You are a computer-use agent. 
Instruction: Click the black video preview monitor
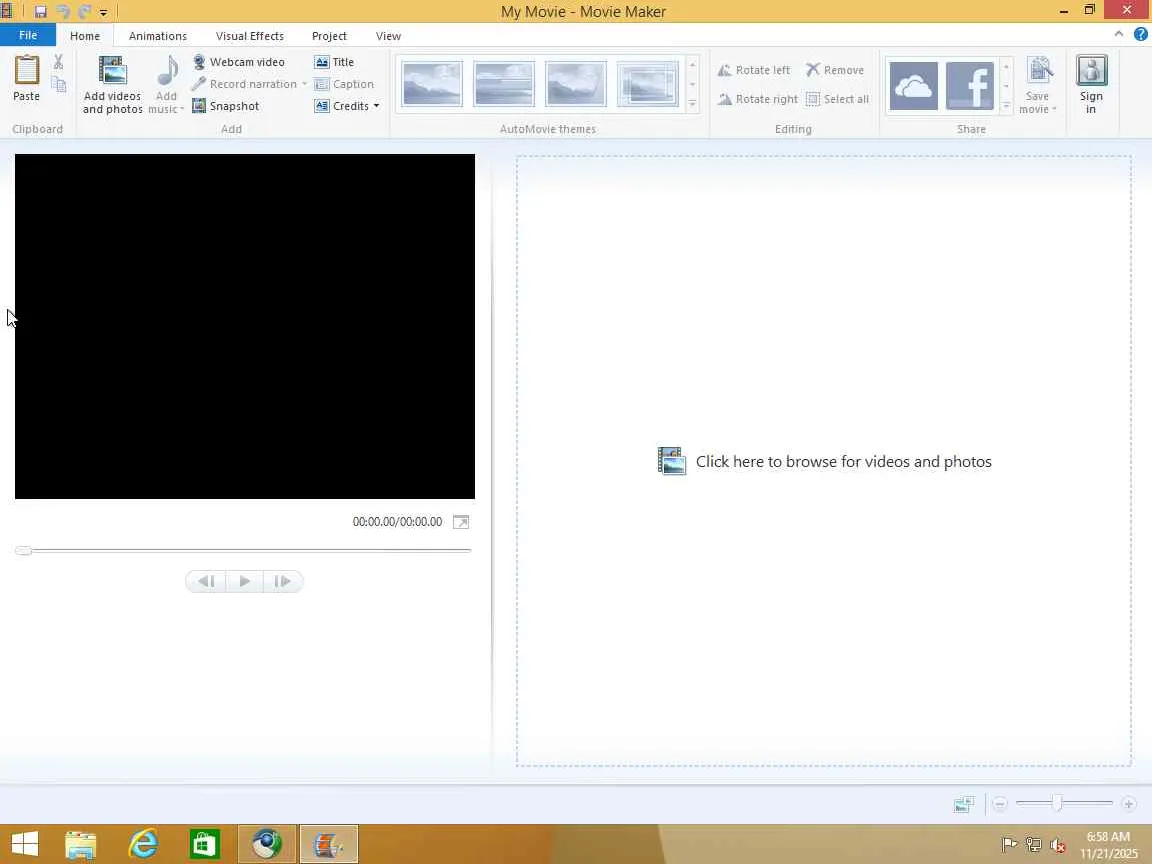click(245, 326)
